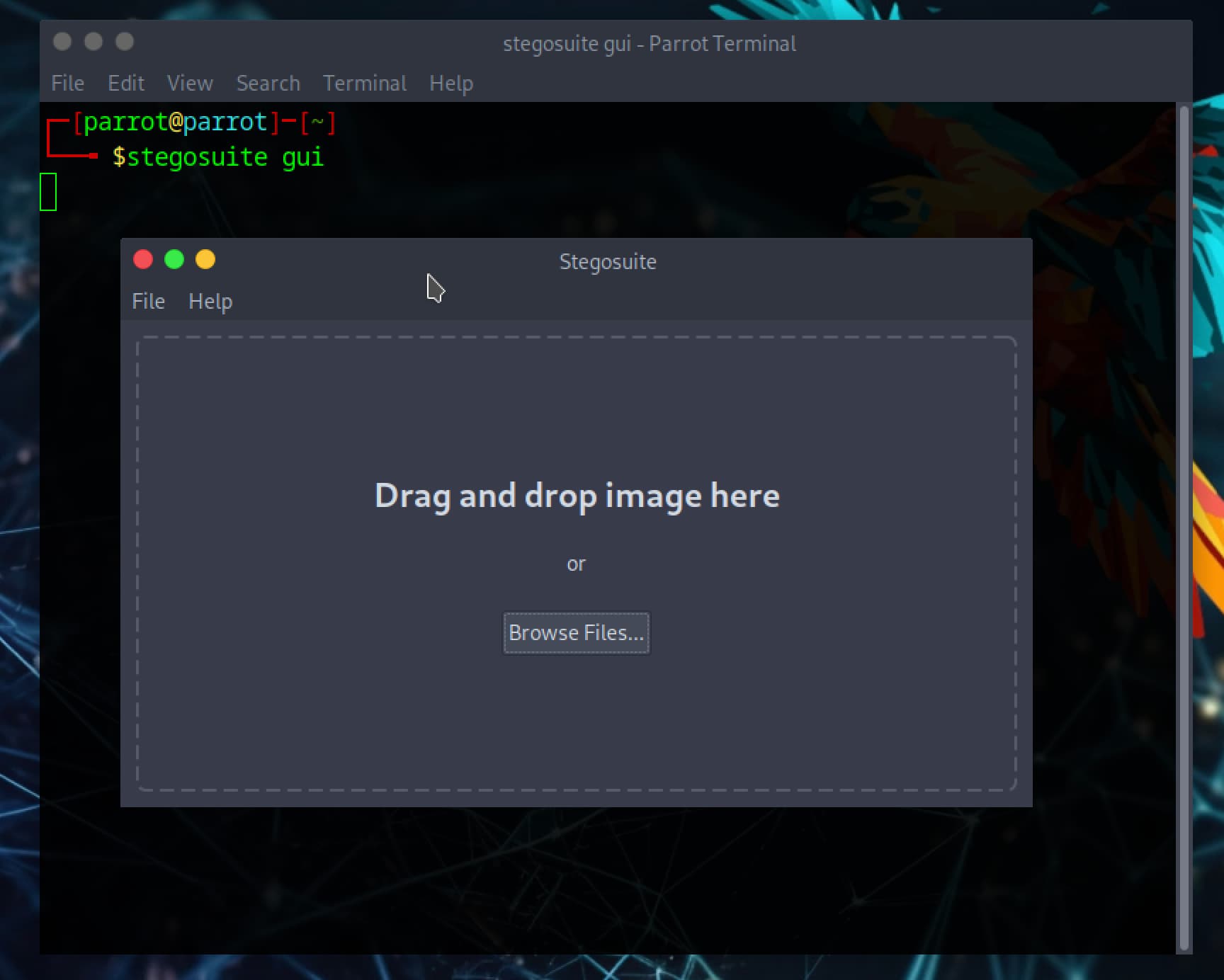This screenshot has height=980, width=1224.
Task: Click the Parrot Terminal title bar text
Action: click(x=649, y=44)
